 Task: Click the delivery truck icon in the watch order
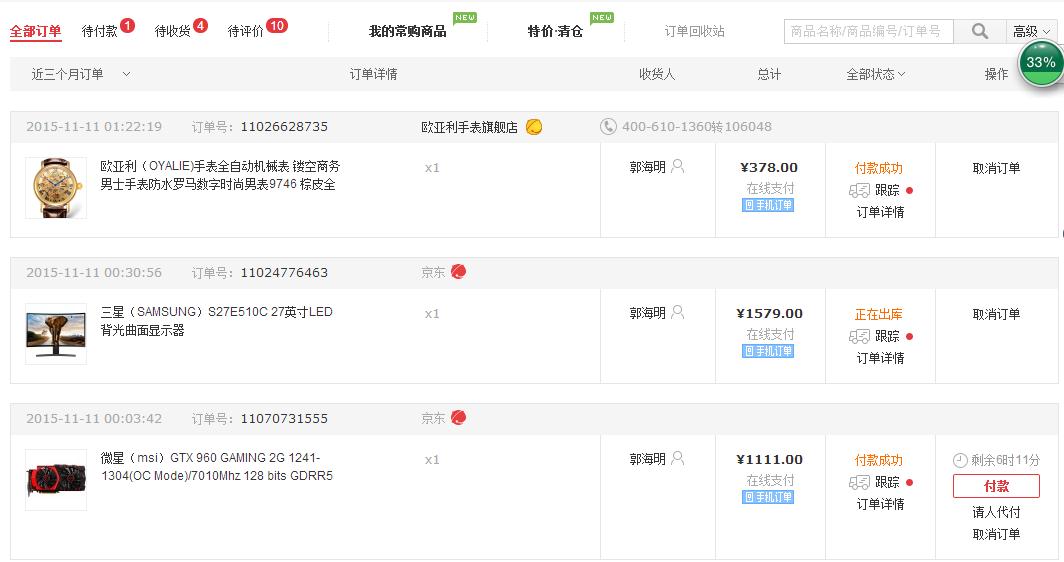pos(859,191)
